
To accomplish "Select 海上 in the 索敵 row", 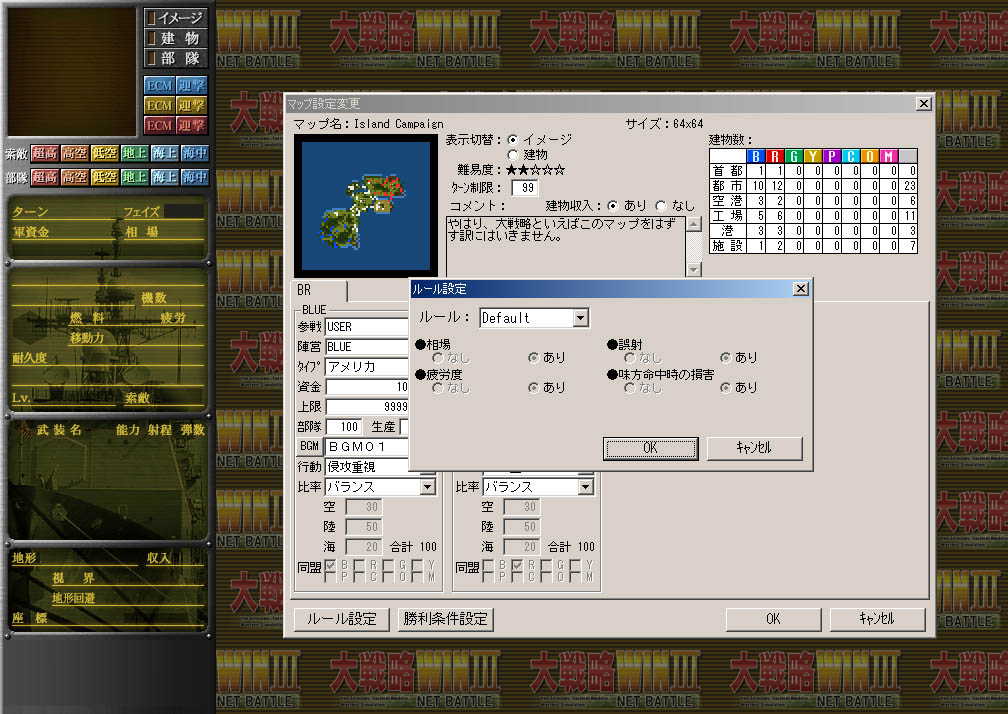I will (x=164, y=153).
